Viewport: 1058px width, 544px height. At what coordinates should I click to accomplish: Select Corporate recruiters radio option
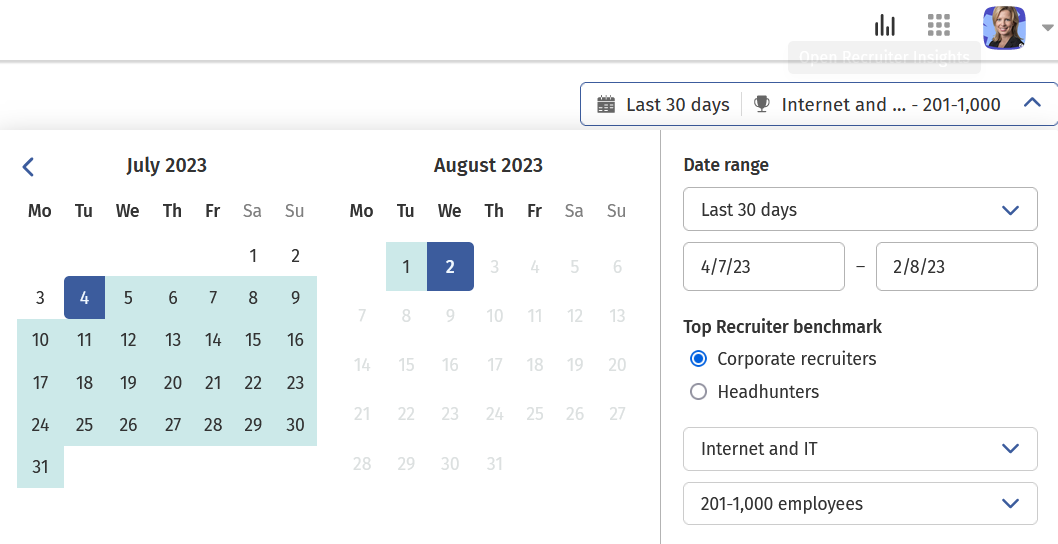(699, 359)
